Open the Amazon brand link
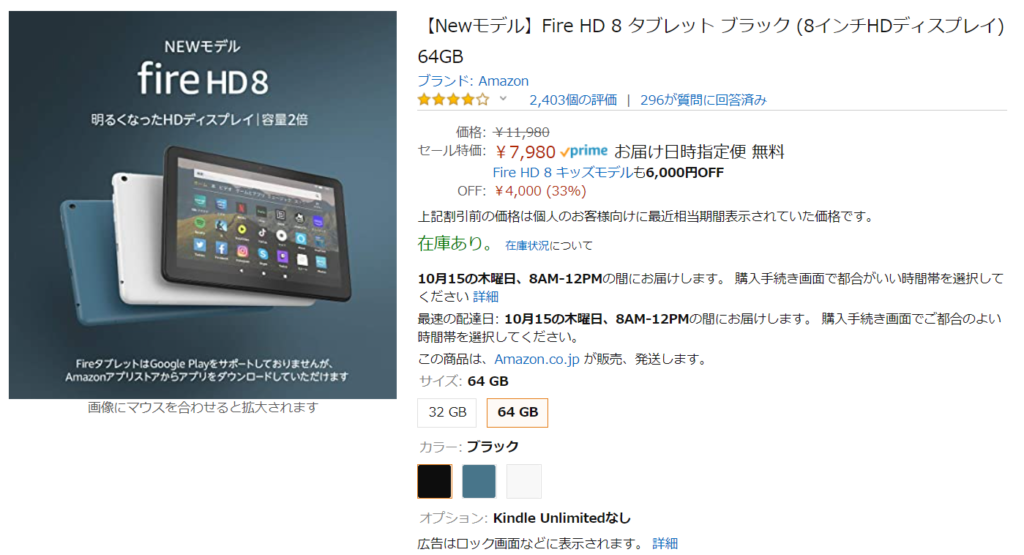1024x555 pixels. [473, 81]
